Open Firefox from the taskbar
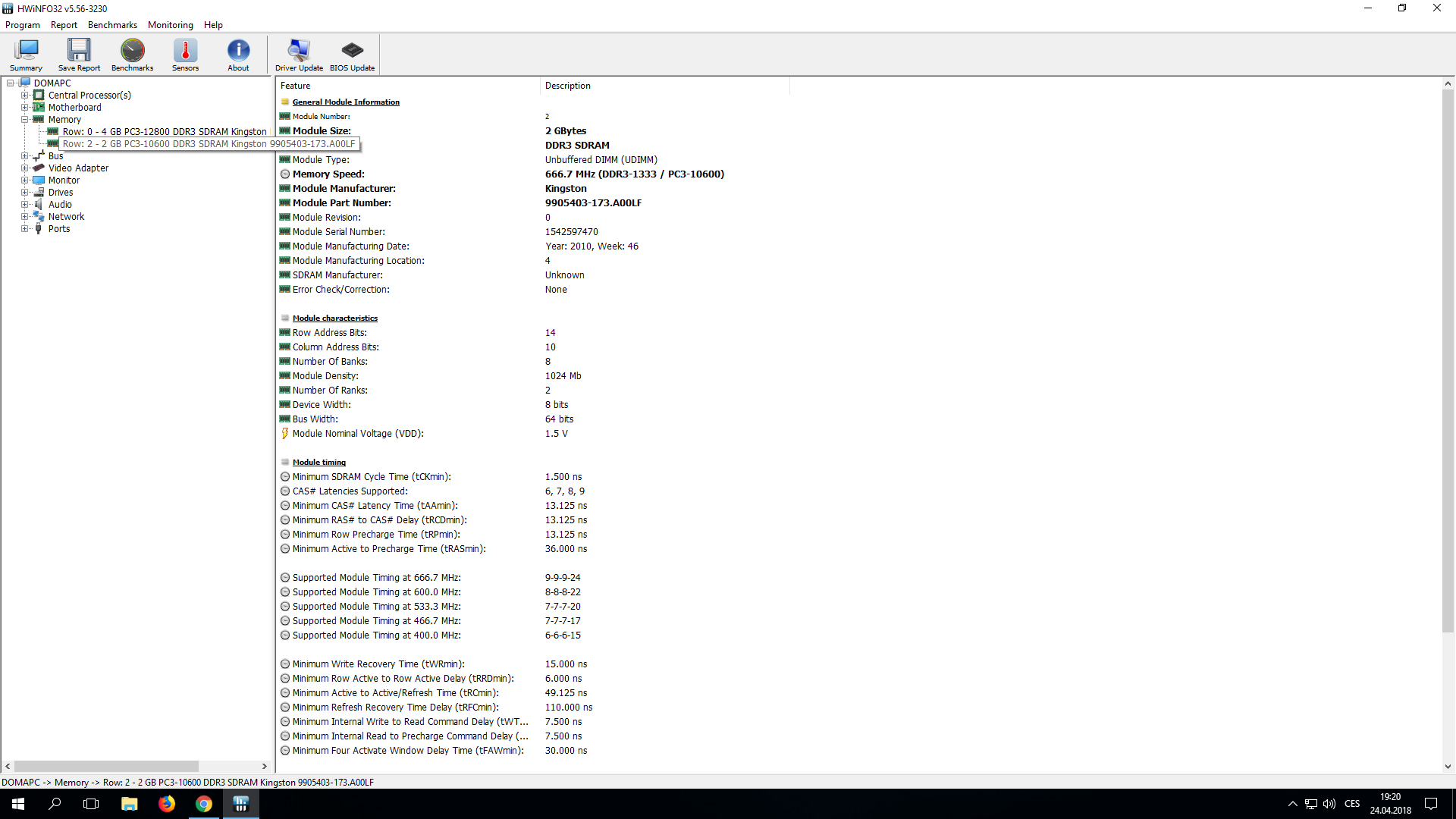The image size is (1456, 819). point(167,804)
